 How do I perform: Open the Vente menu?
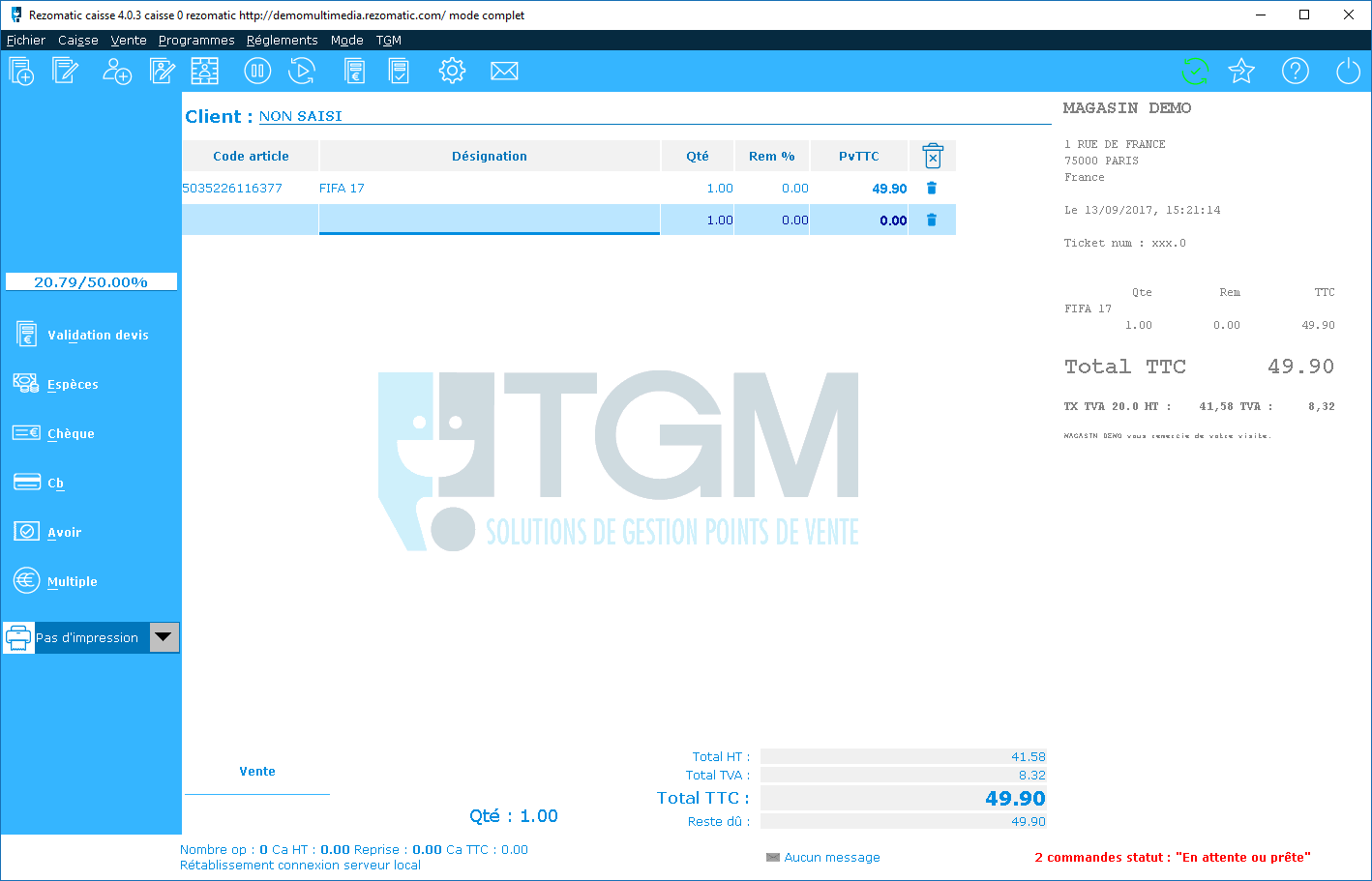pyautogui.click(x=129, y=40)
